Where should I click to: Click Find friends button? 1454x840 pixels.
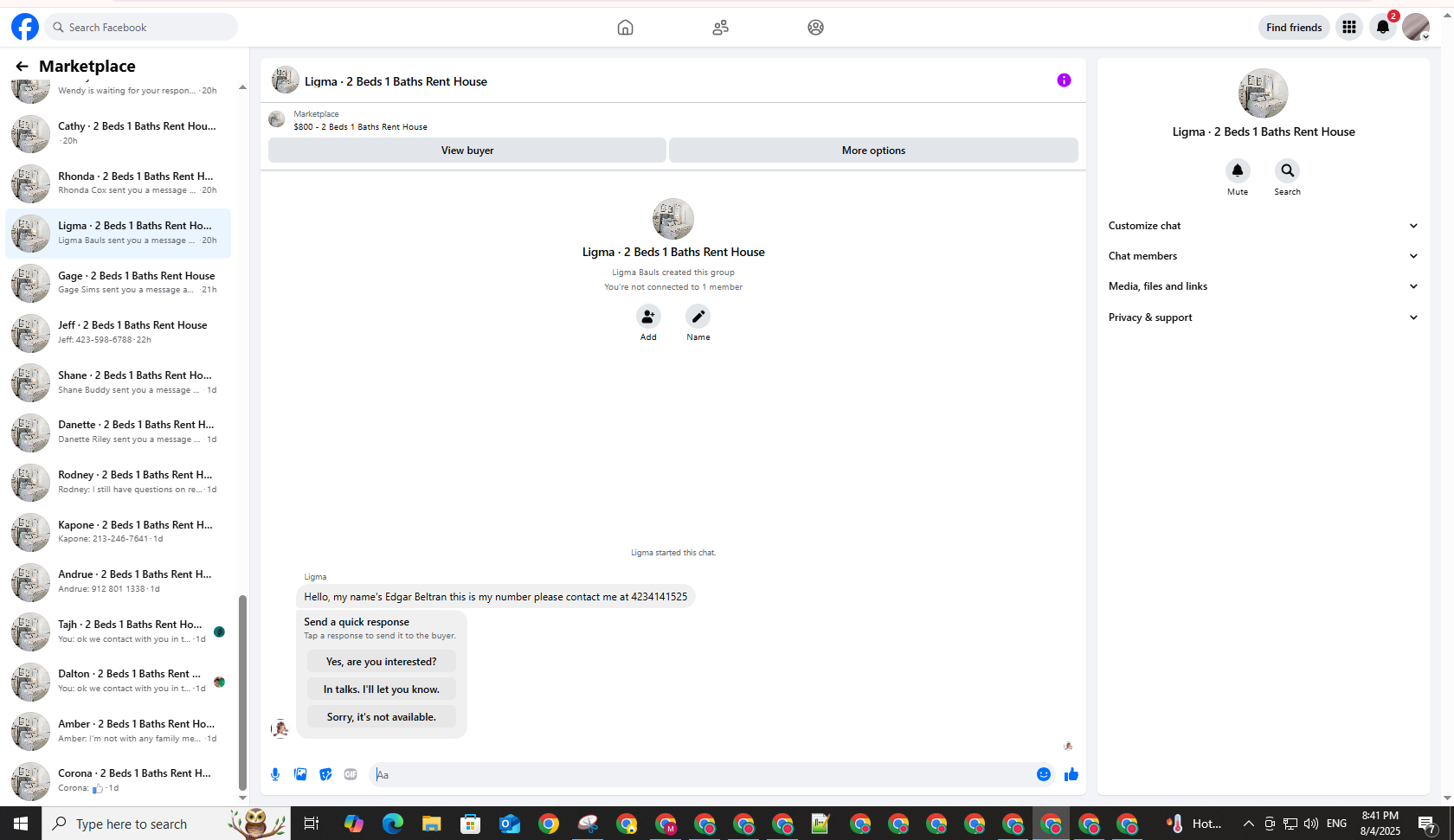(x=1294, y=27)
